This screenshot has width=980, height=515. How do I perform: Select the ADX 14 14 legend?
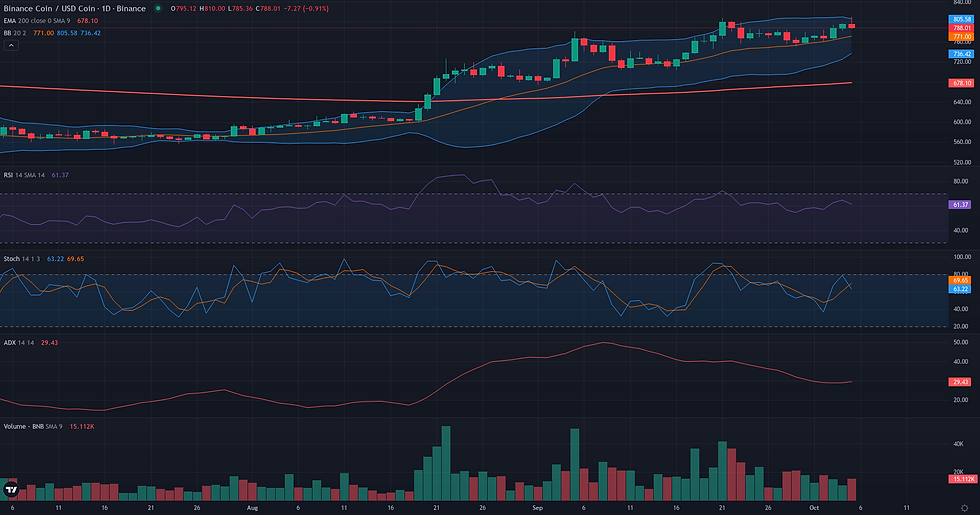(19, 342)
